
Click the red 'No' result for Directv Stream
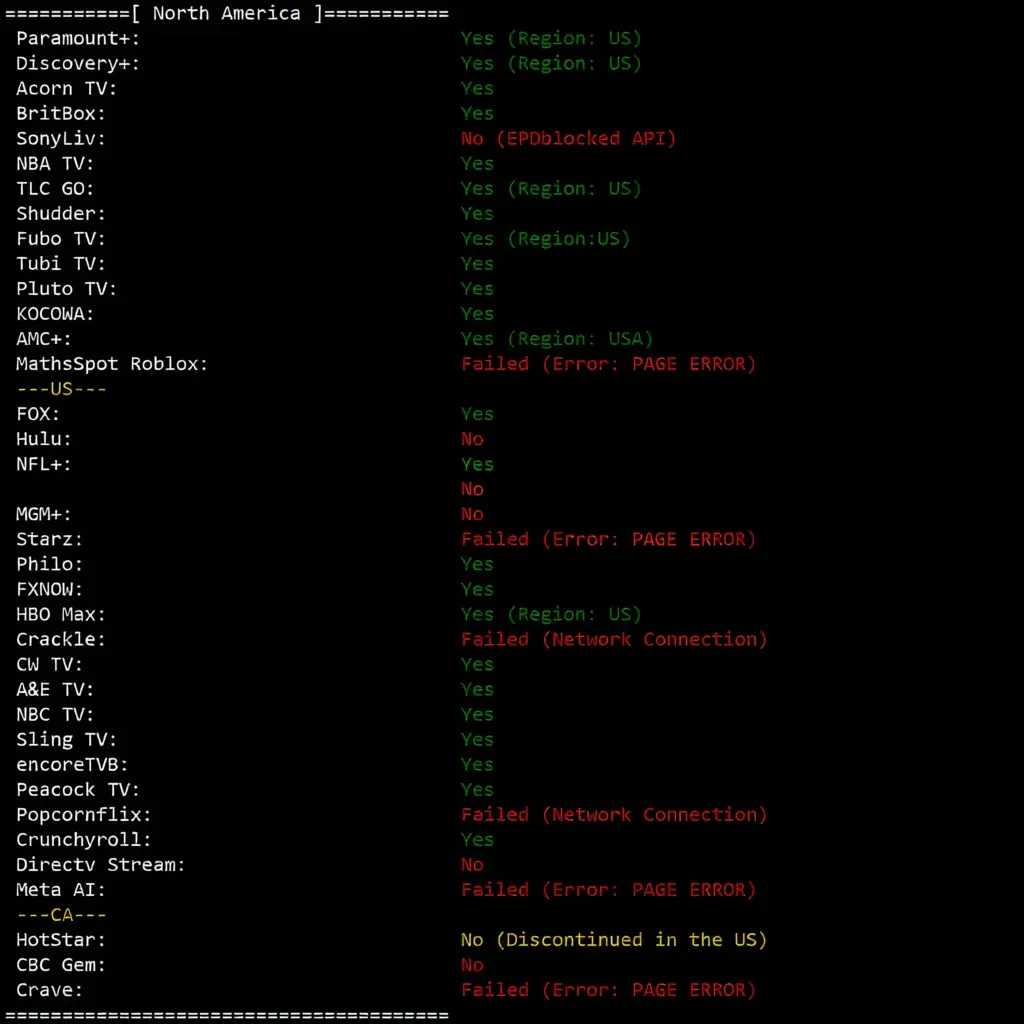point(472,865)
